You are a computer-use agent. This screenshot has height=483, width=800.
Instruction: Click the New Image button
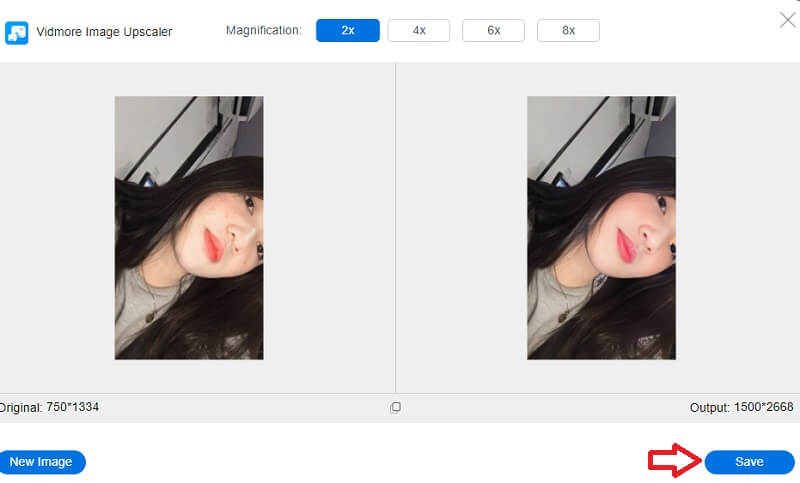click(41, 462)
